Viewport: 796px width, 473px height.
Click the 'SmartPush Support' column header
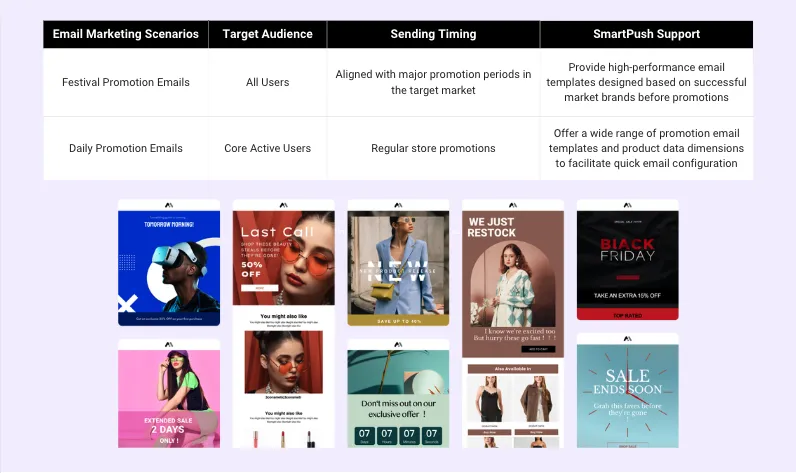[x=646, y=34]
